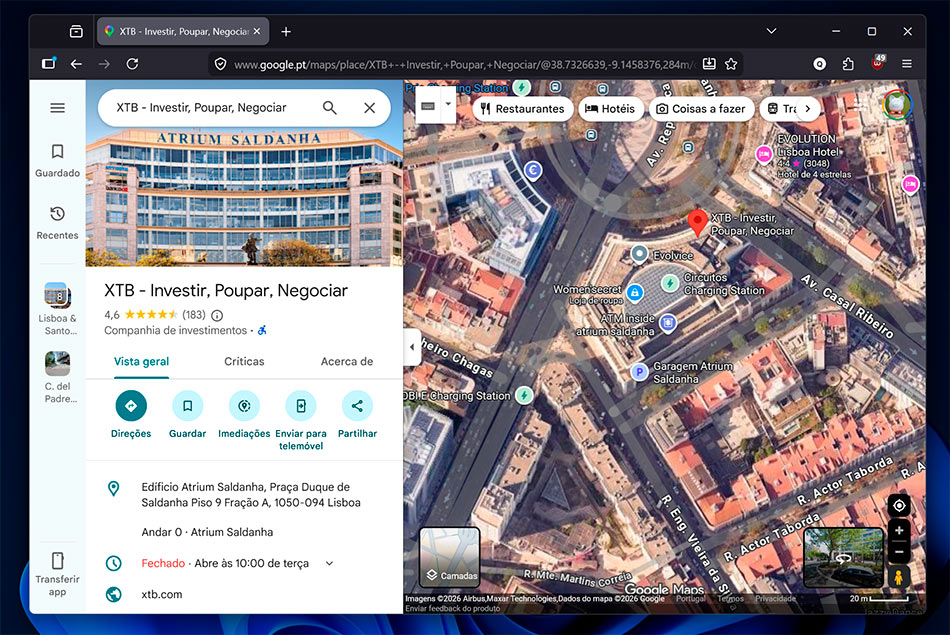The height and width of the screenshot is (635, 950).
Task: Click the ATM inside atrium saldanha marker
Action: 668,324
